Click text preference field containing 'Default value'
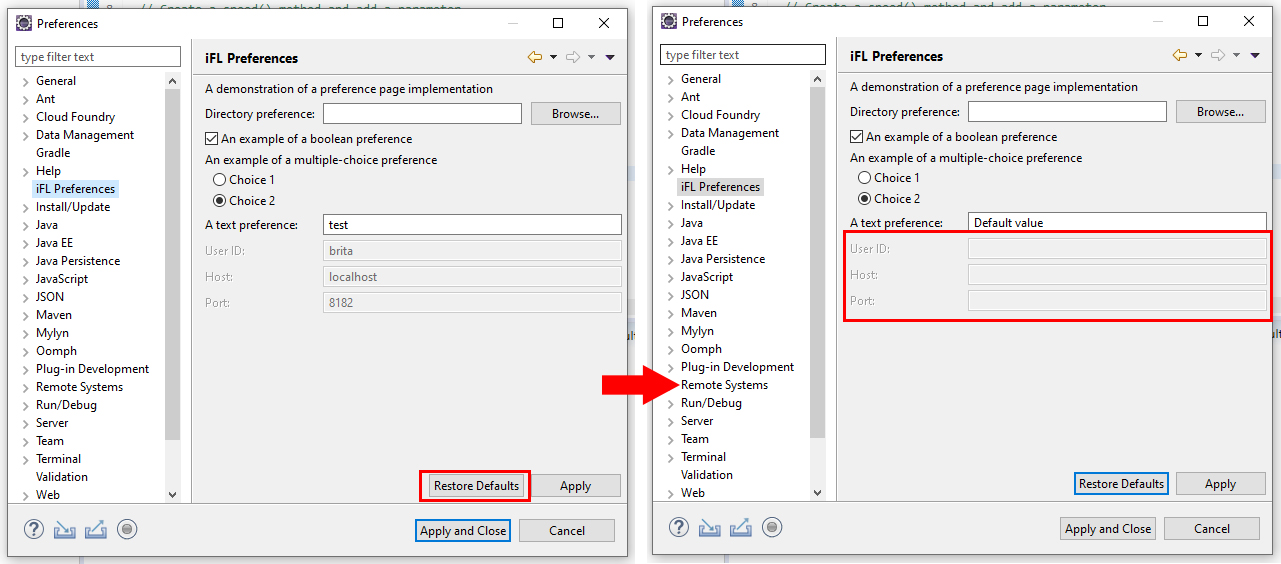 tap(1117, 223)
